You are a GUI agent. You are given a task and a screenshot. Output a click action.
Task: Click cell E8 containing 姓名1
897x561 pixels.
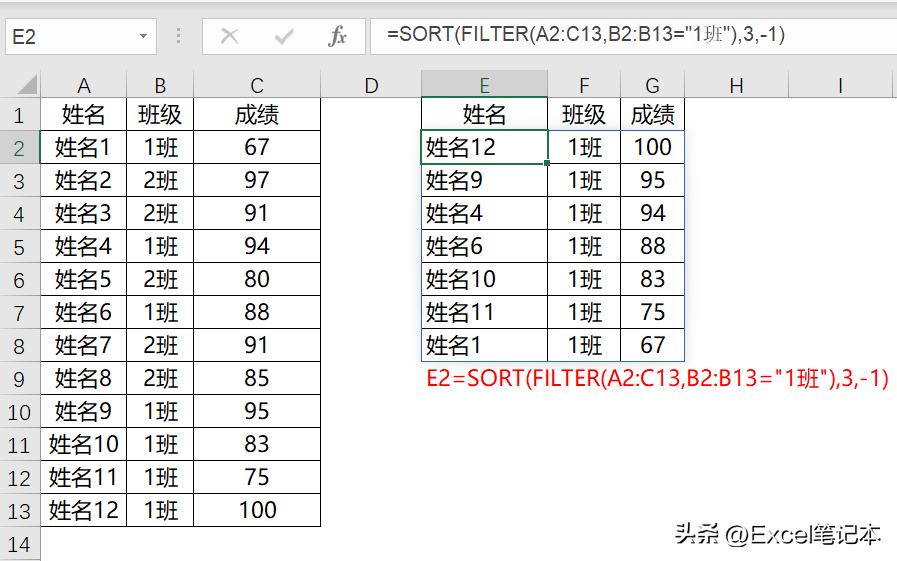[x=485, y=345]
